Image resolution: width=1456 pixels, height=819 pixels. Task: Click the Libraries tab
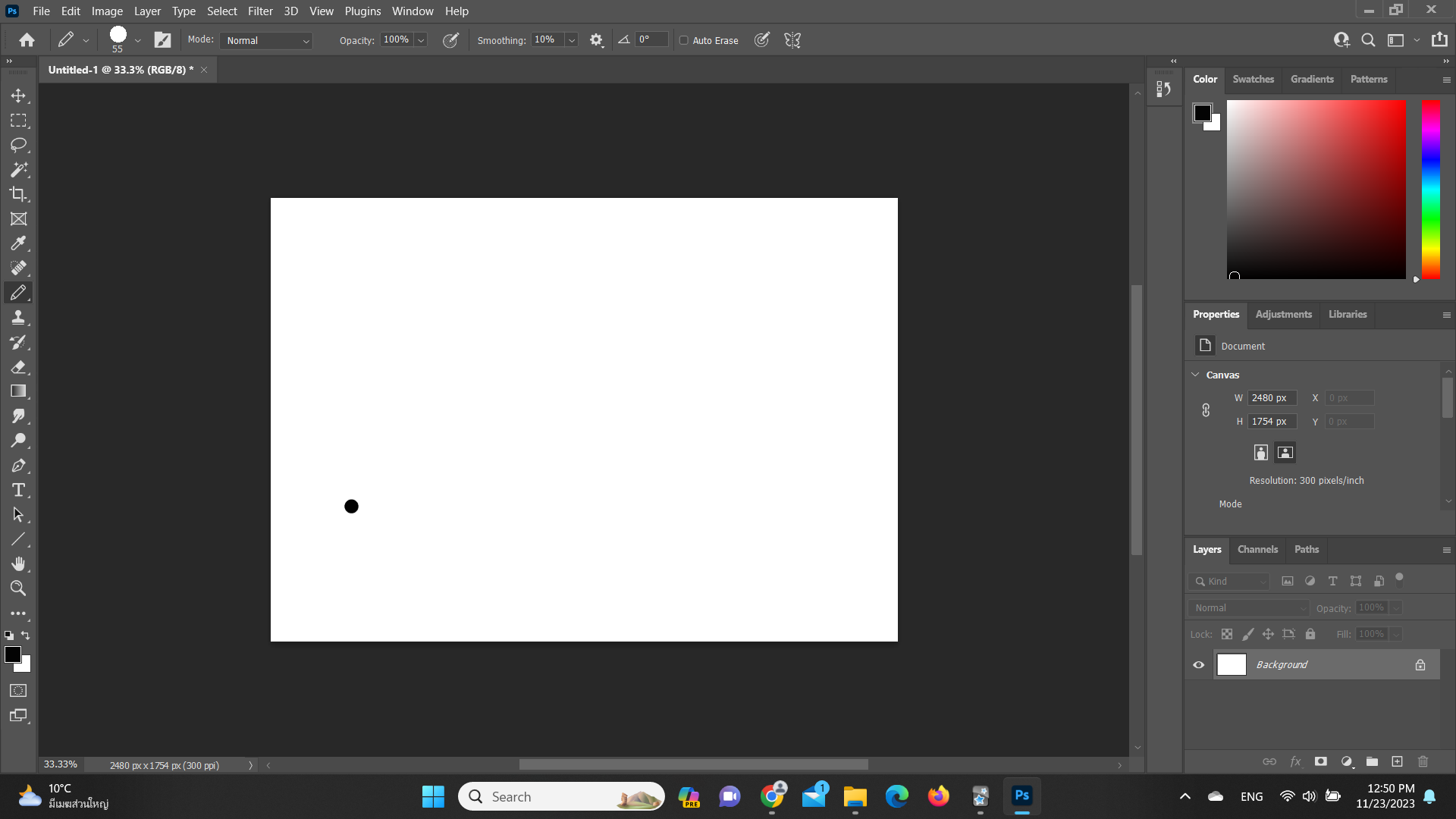tap(1348, 313)
